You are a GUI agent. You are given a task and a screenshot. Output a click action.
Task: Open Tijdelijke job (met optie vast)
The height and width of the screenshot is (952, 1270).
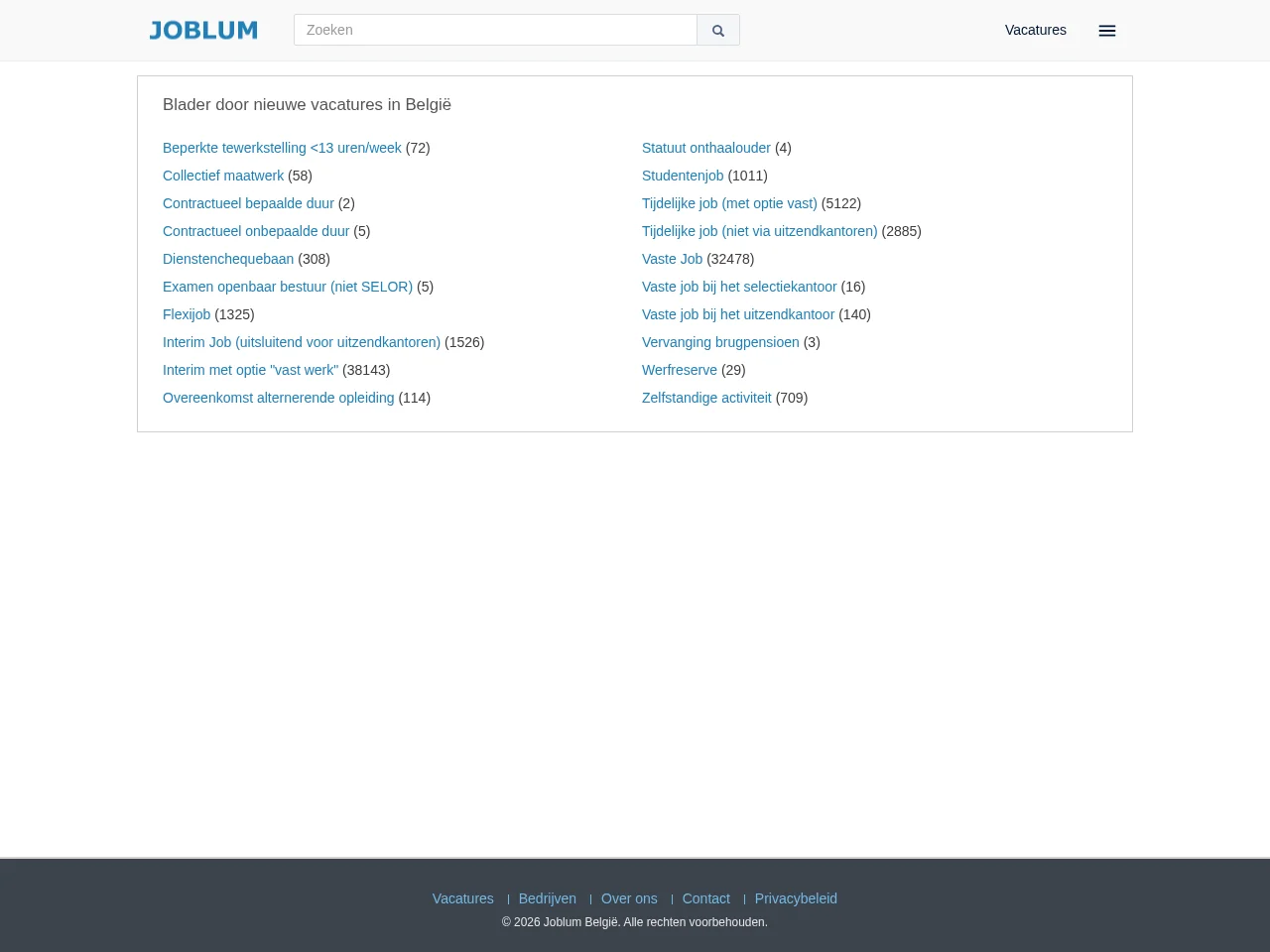729,203
